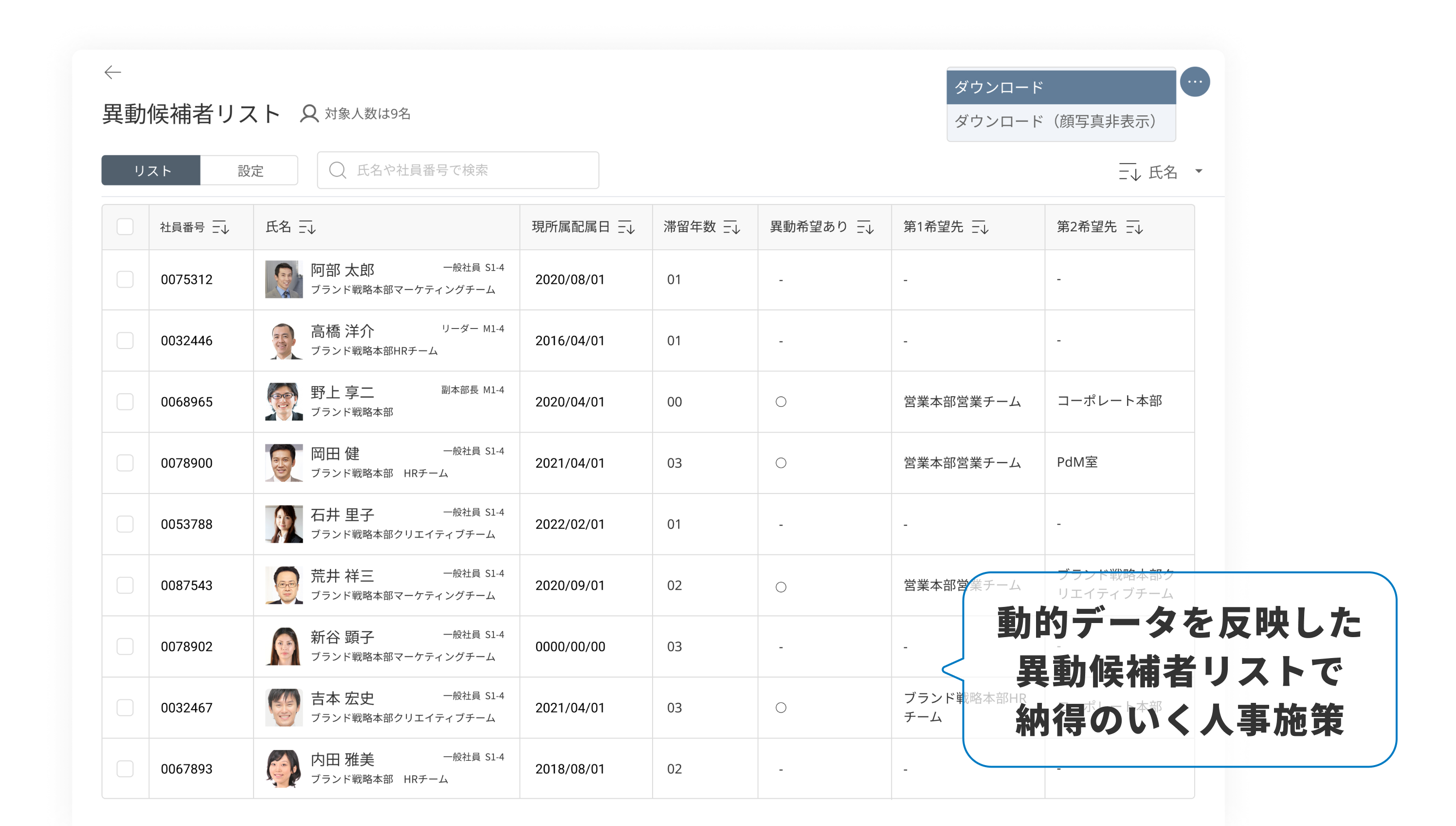This screenshot has height=826, width=1456.
Task: Open 石井 里子 name link
Action: point(342,515)
